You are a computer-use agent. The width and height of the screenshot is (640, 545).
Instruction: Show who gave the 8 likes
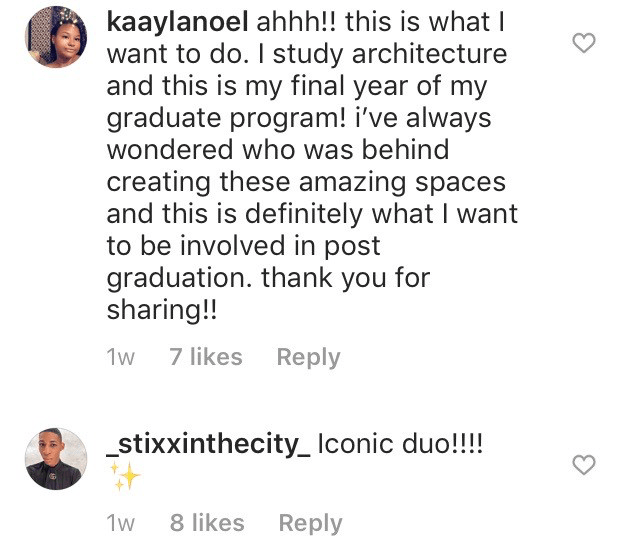pos(206,523)
